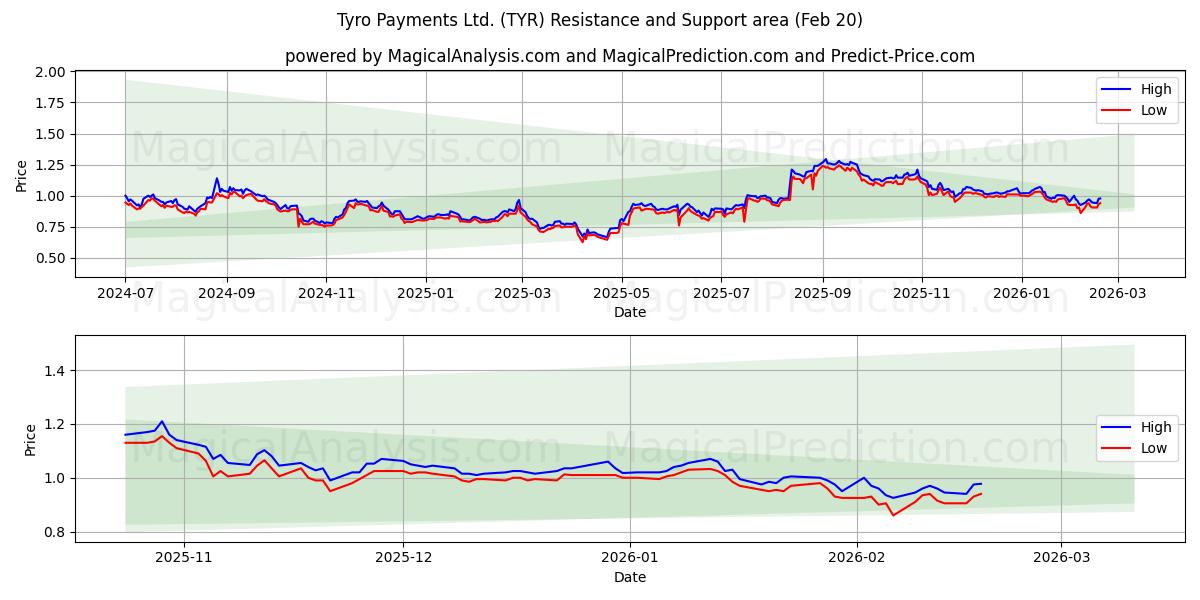
Task: Click the top chart x-axis label 2024-09
Action: click(x=226, y=295)
